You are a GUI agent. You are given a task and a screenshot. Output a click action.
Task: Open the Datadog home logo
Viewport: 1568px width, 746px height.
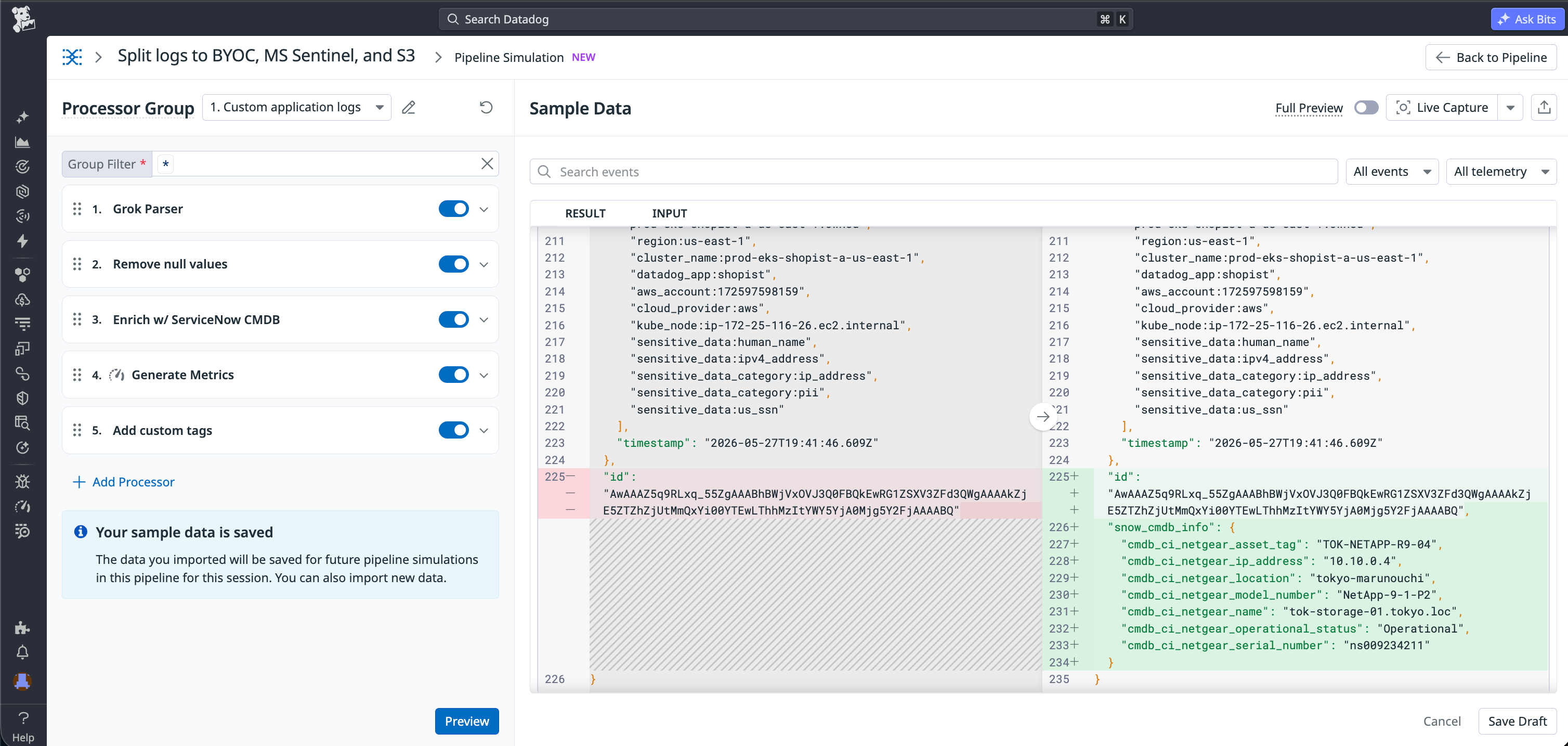[x=23, y=19]
